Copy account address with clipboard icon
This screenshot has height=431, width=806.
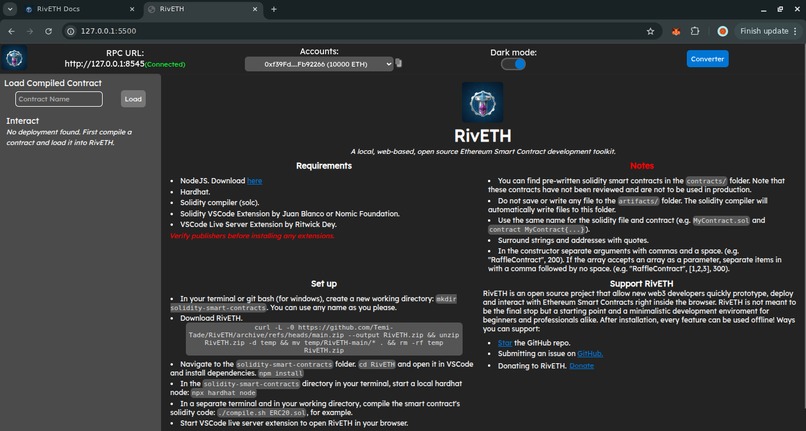398,63
